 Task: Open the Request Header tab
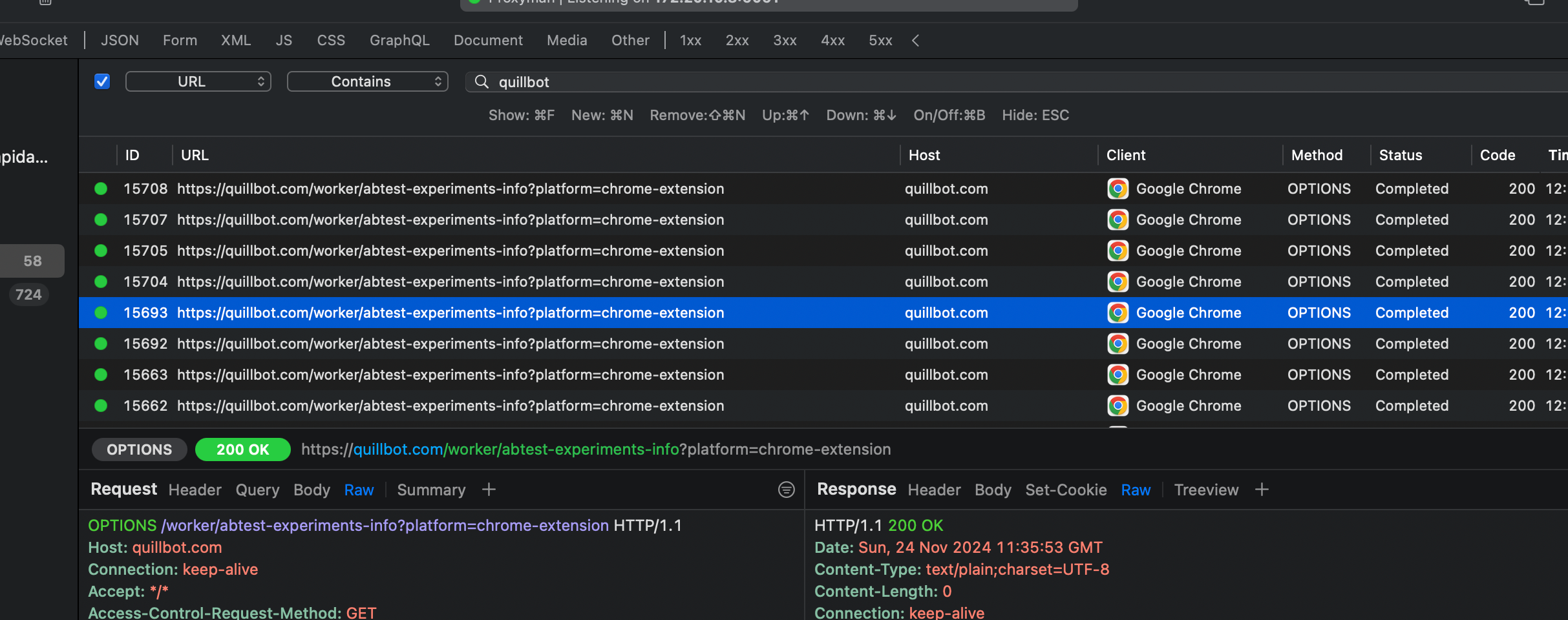coord(195,490)
